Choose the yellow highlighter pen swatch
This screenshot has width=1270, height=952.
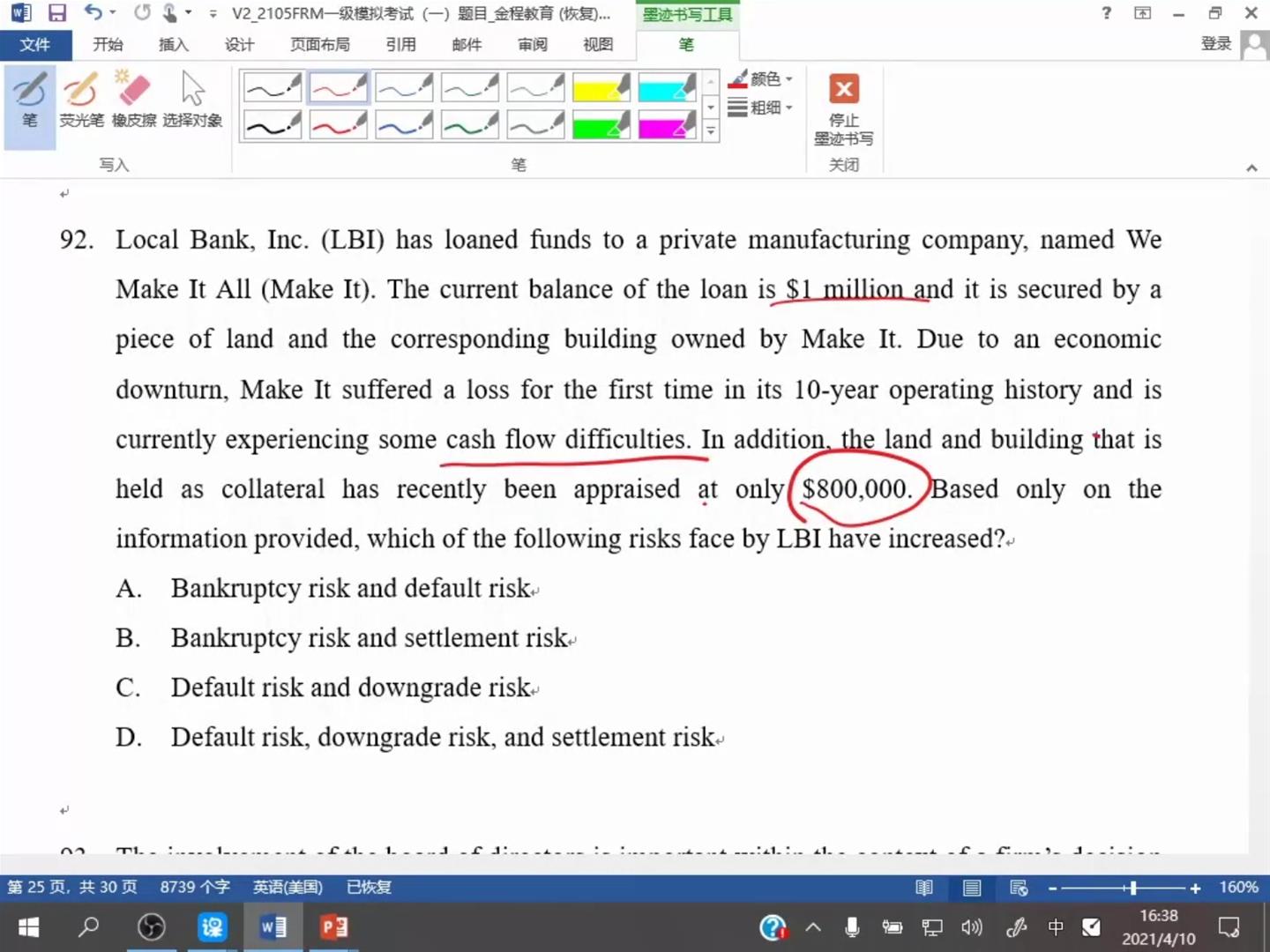(x=601, y=88)
